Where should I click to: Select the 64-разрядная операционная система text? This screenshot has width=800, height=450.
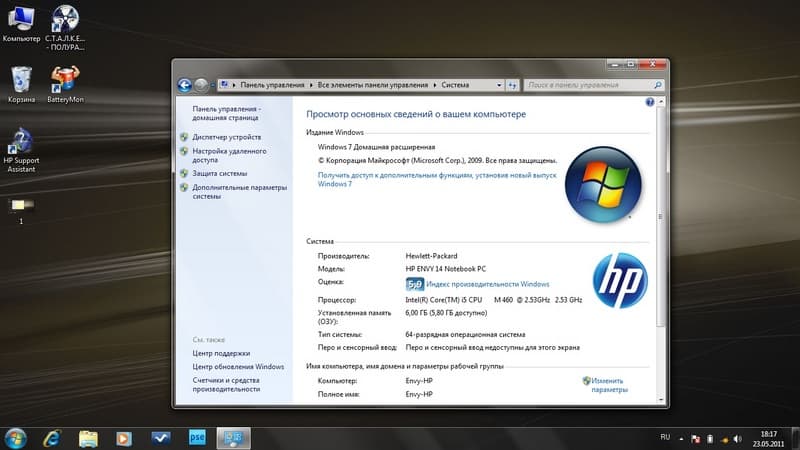pos(465,335)
